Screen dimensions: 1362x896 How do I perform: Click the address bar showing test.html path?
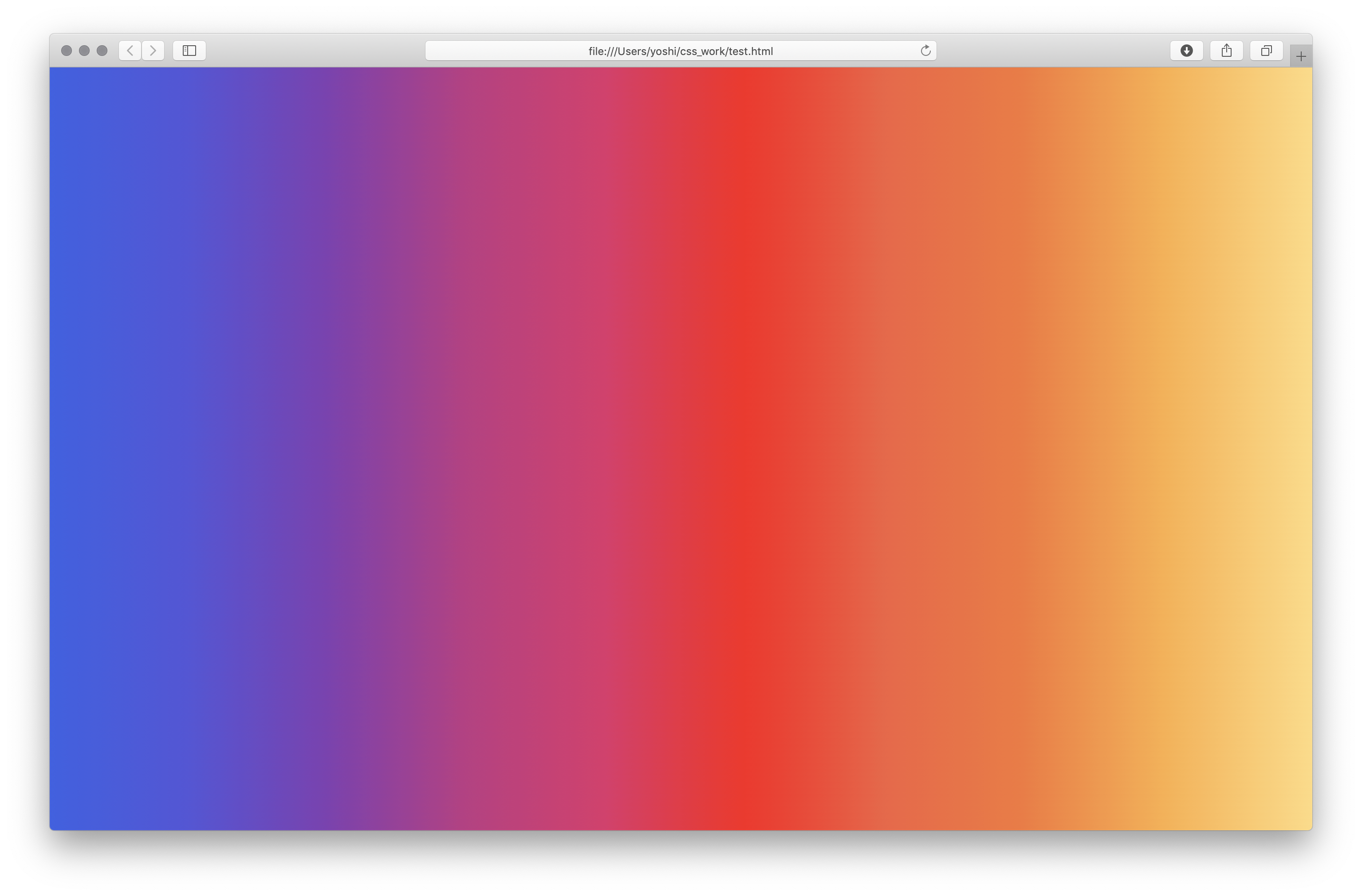click(681, 51)
